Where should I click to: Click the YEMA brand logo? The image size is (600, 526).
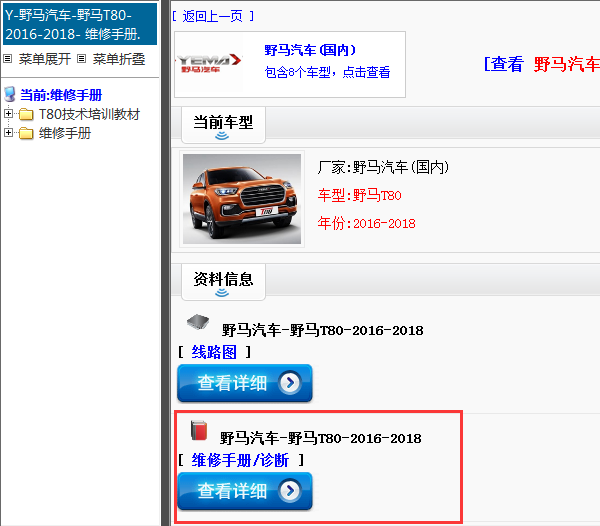click(x=209, y=63)
